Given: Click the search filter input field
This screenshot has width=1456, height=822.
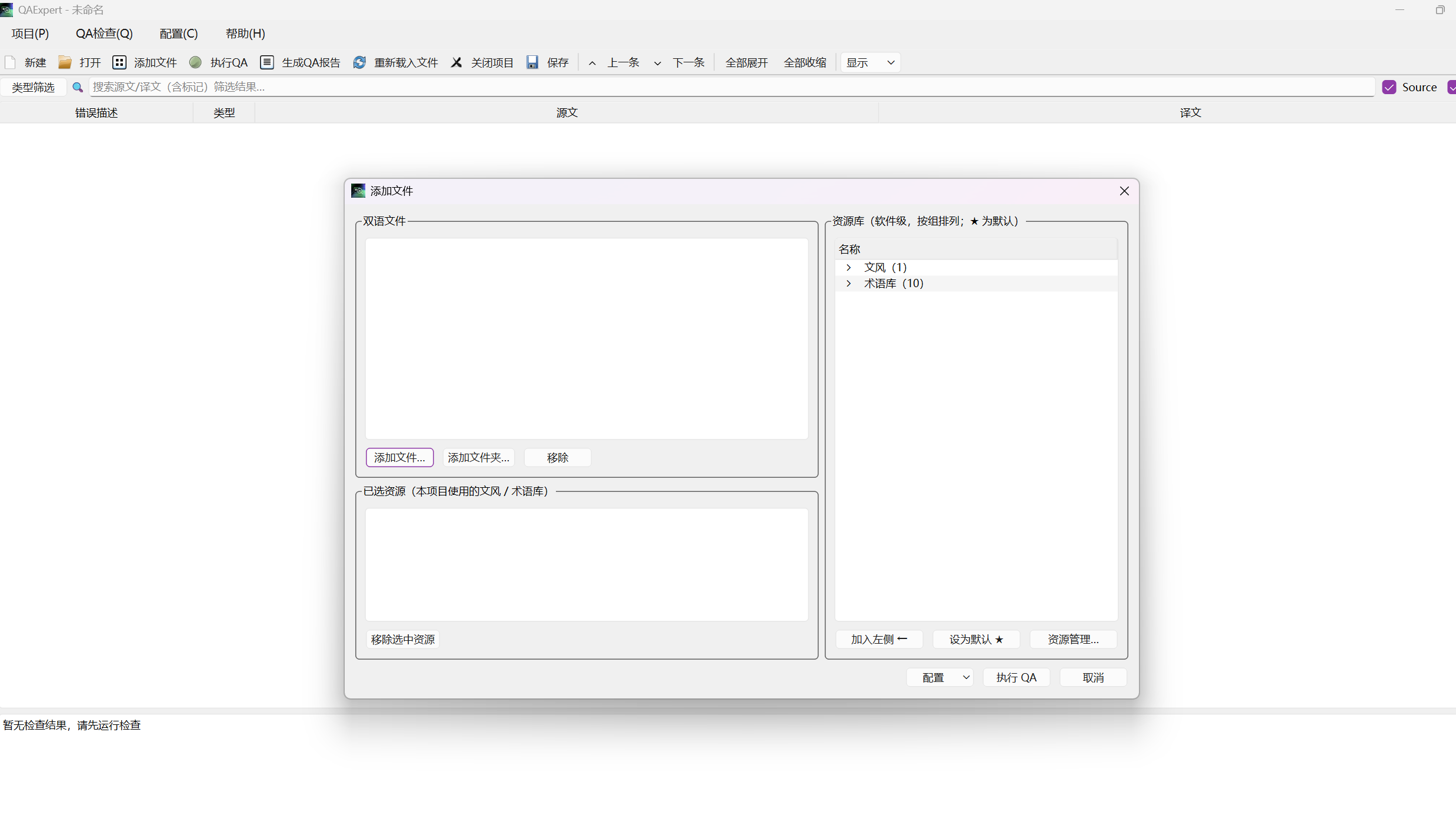Looking at the screenshot, I should 731,87.
